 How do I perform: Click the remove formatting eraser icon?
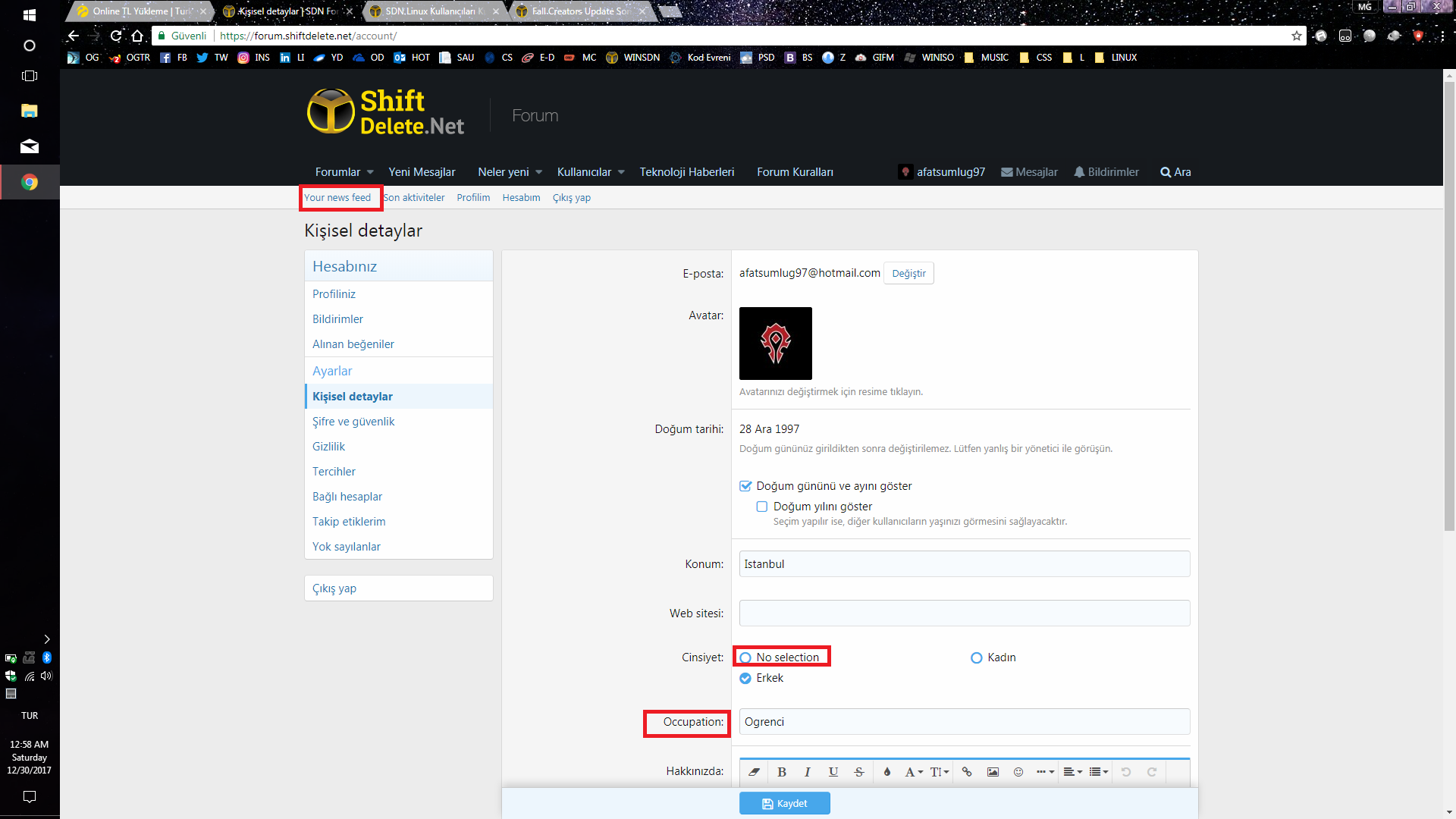tap(755, 772)
